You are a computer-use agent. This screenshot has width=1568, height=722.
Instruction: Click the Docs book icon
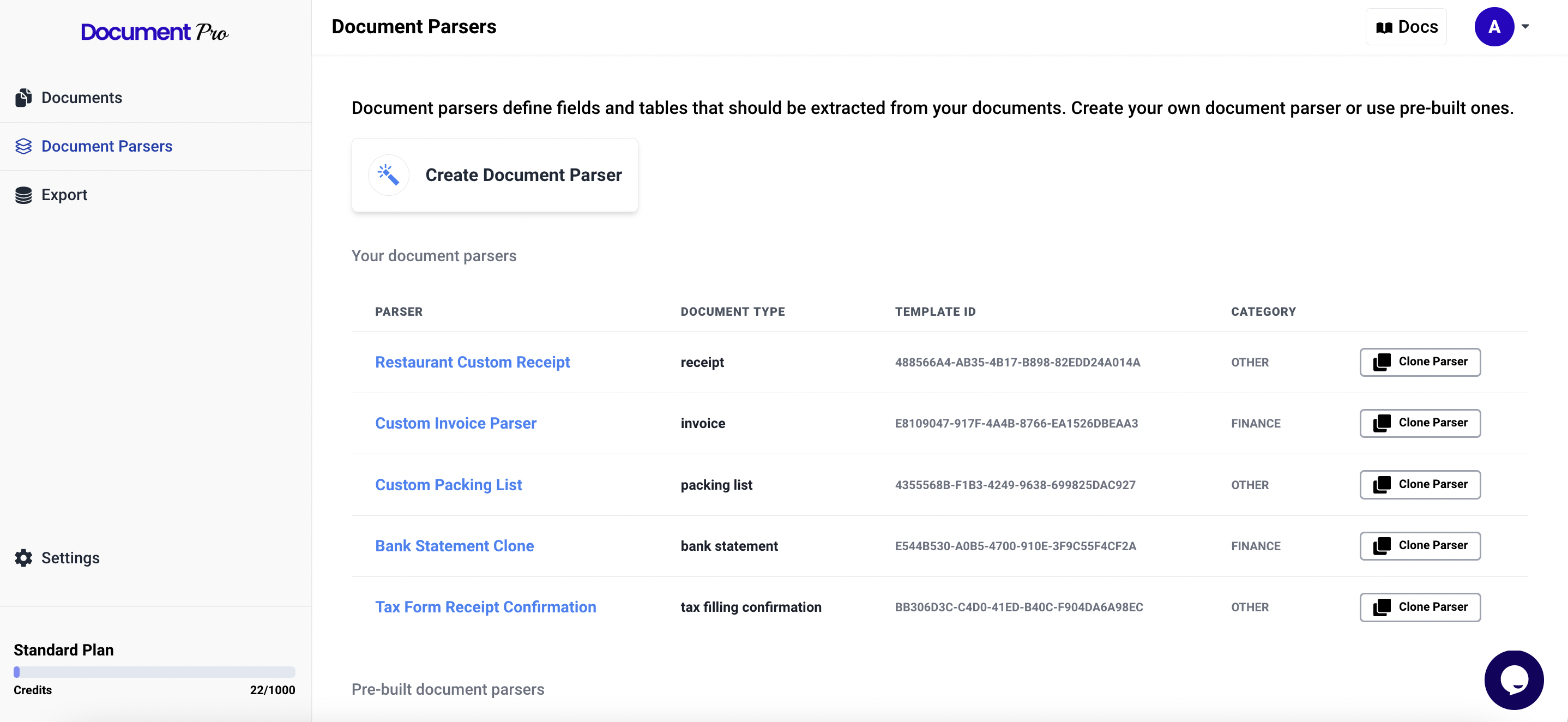click(1384, 26)
